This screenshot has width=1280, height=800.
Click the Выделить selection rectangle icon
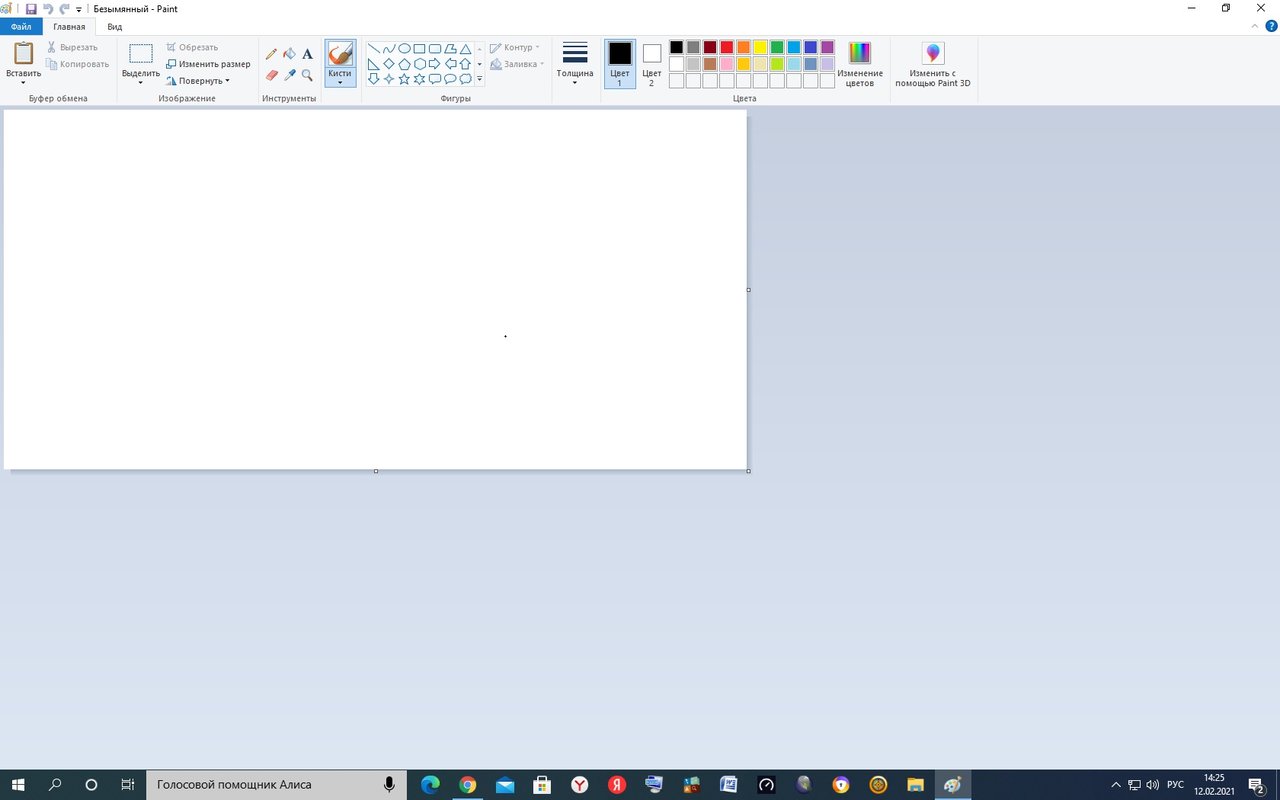point(140,54)
